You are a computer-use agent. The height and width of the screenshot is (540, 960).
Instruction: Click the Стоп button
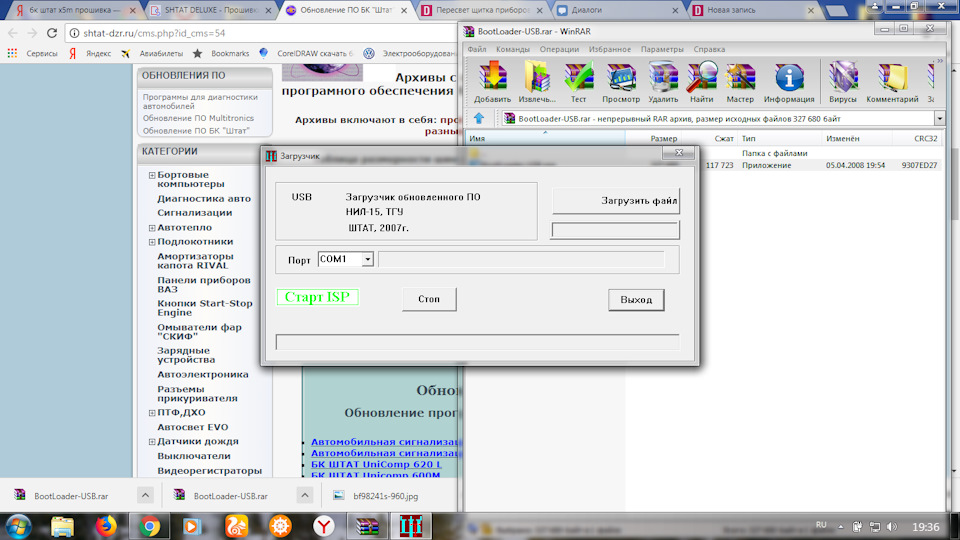pyautogui.click(x=429, y=299)
